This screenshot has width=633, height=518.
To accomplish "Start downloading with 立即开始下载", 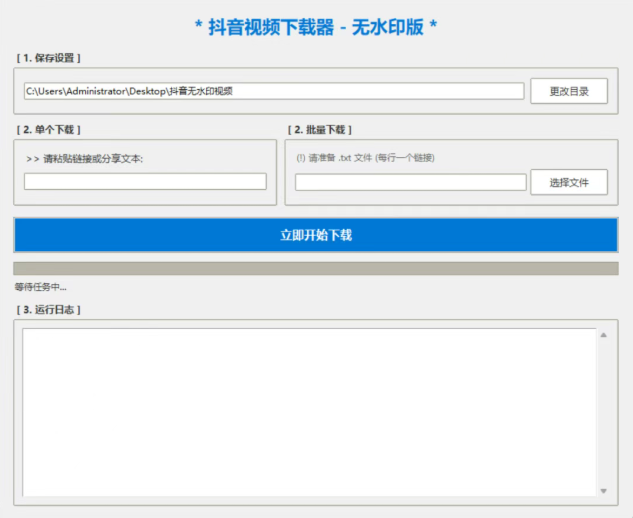I will pyautogui.click(x=316, y=235).
